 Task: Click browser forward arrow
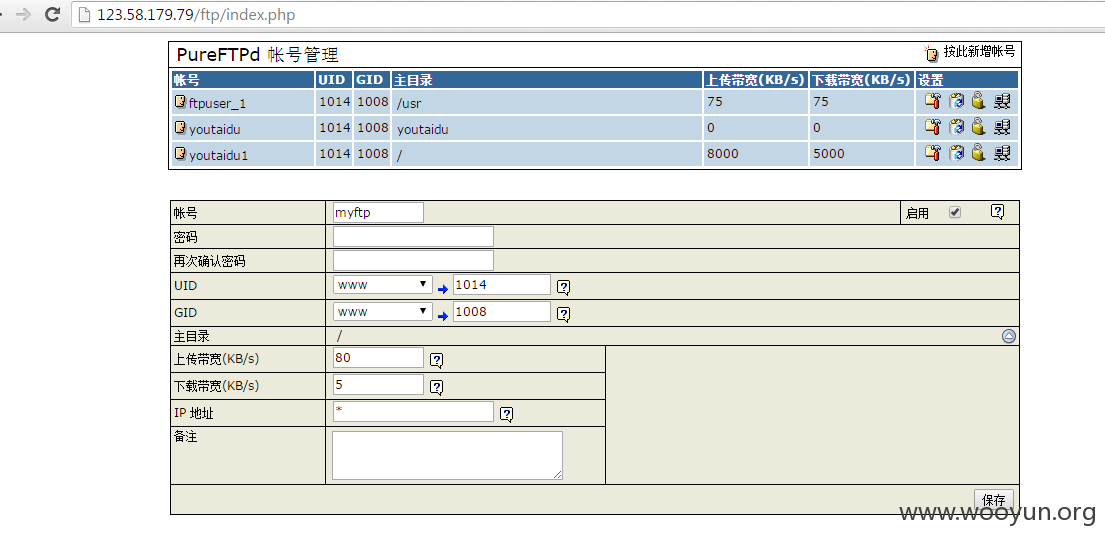(x=23, y=14)
